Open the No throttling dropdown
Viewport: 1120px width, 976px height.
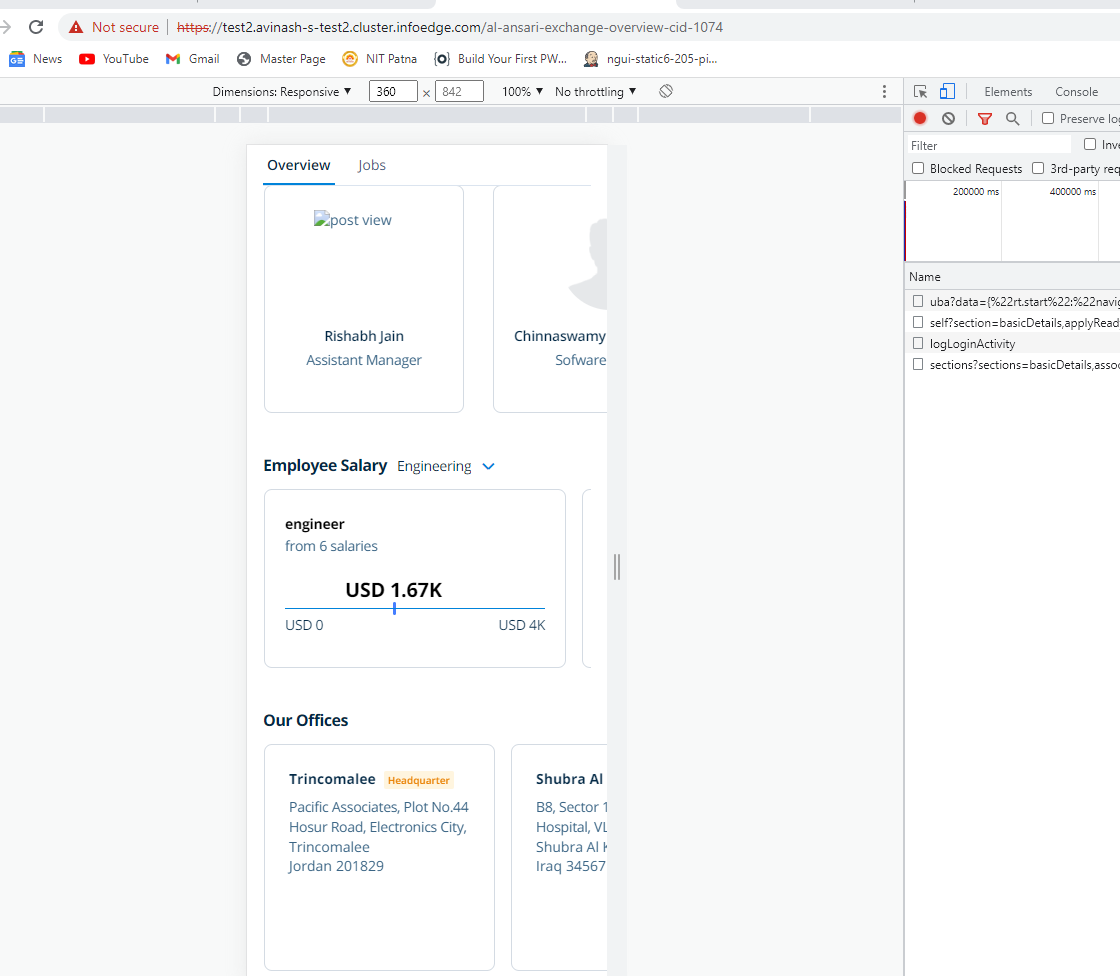[x=595, y=91]
